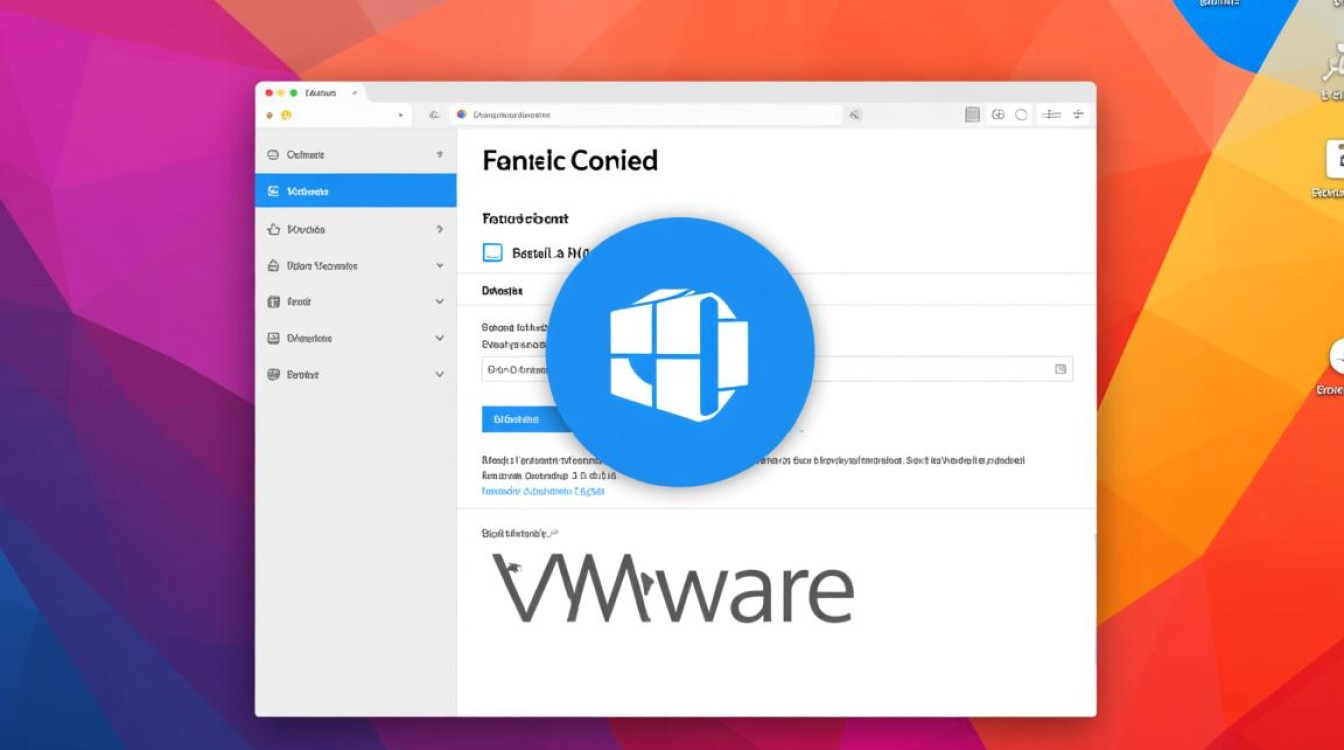Click the browser tab at the top of the window

320,92
